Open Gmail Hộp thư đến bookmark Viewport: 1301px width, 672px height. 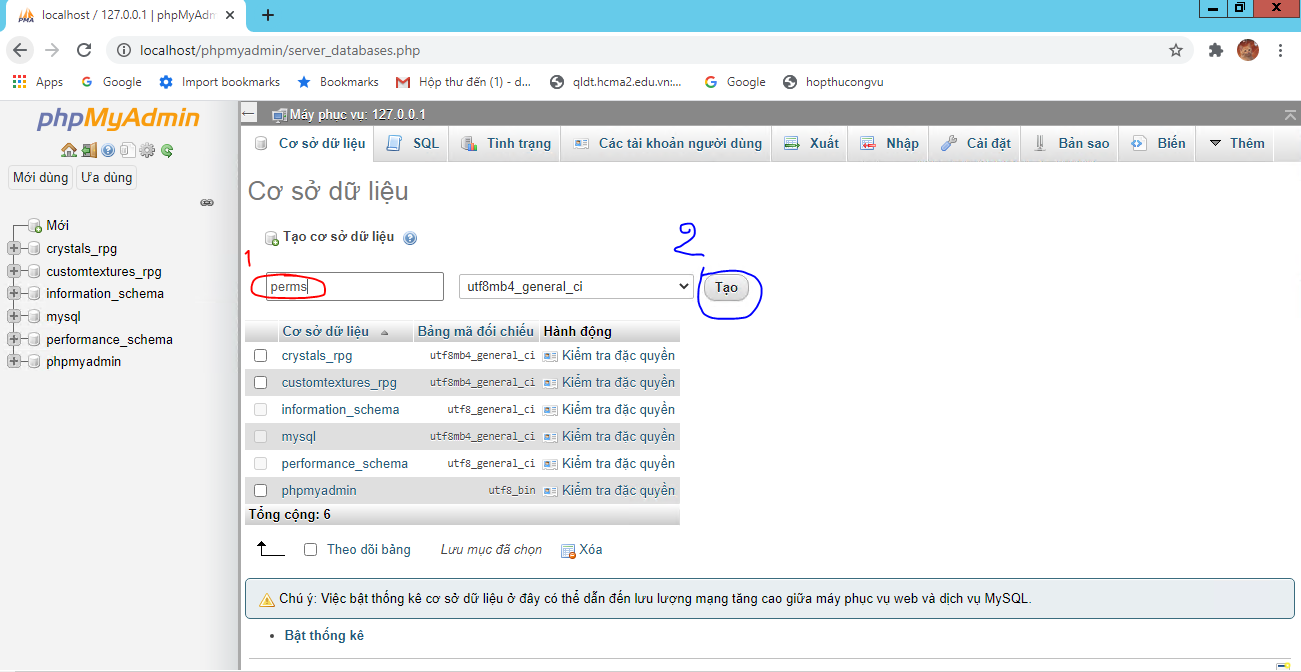coord(464,82)
